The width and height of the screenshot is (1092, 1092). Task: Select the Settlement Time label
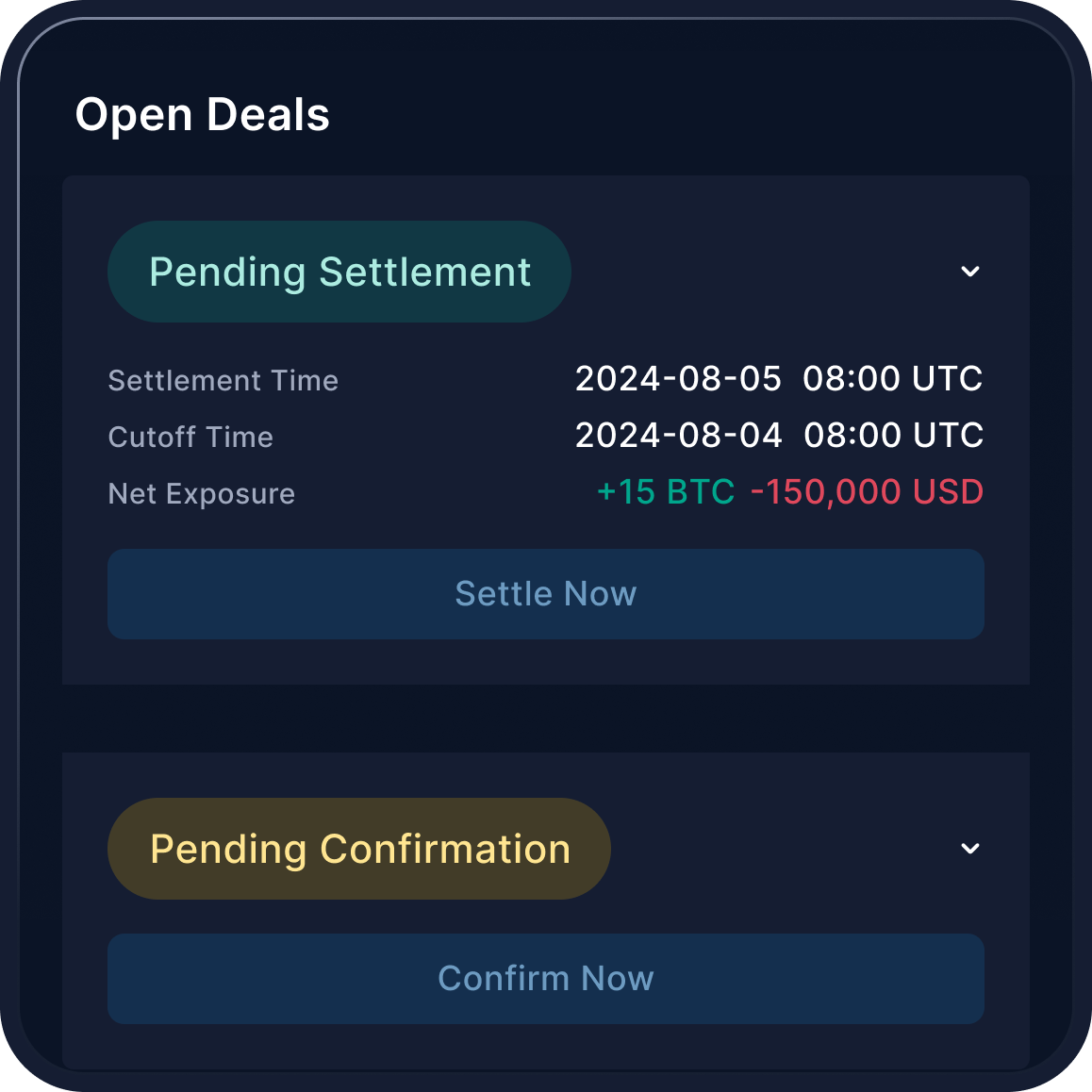coord(223,380)
